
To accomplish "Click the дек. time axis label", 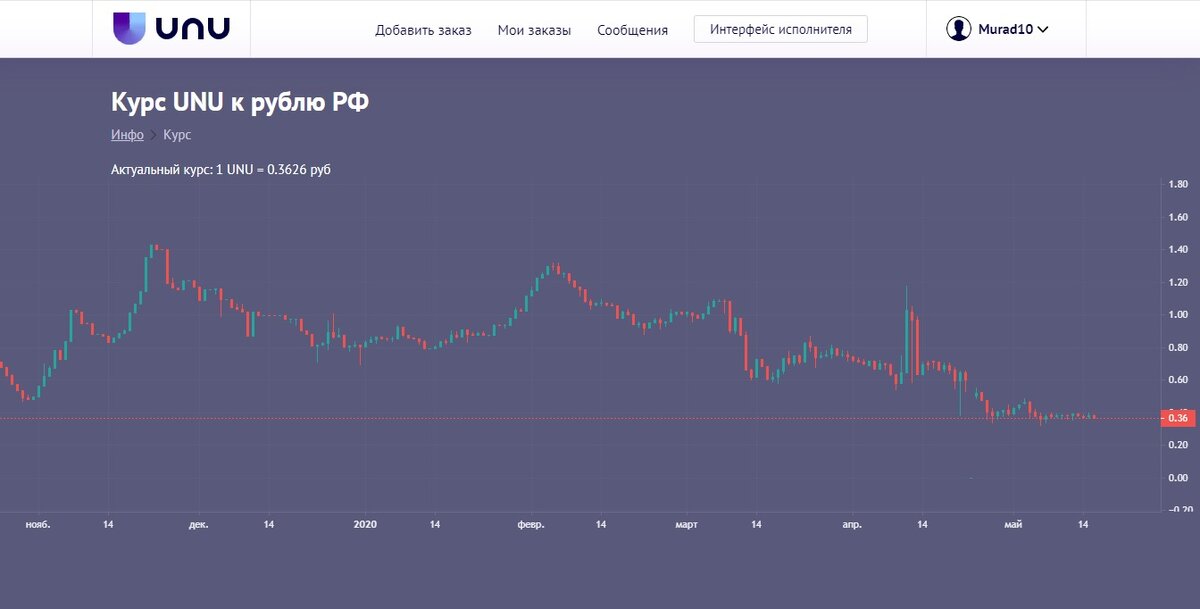I will pos(198,524).
